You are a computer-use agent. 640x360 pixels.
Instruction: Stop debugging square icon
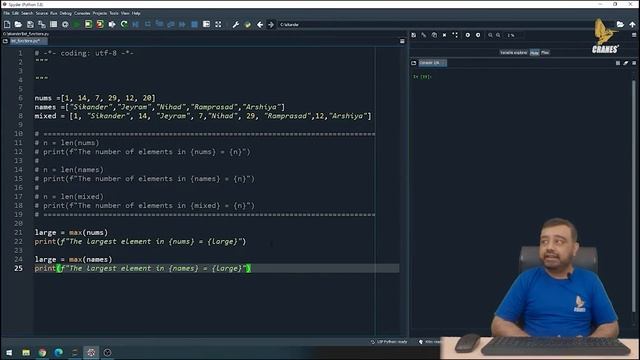[194, 24]
